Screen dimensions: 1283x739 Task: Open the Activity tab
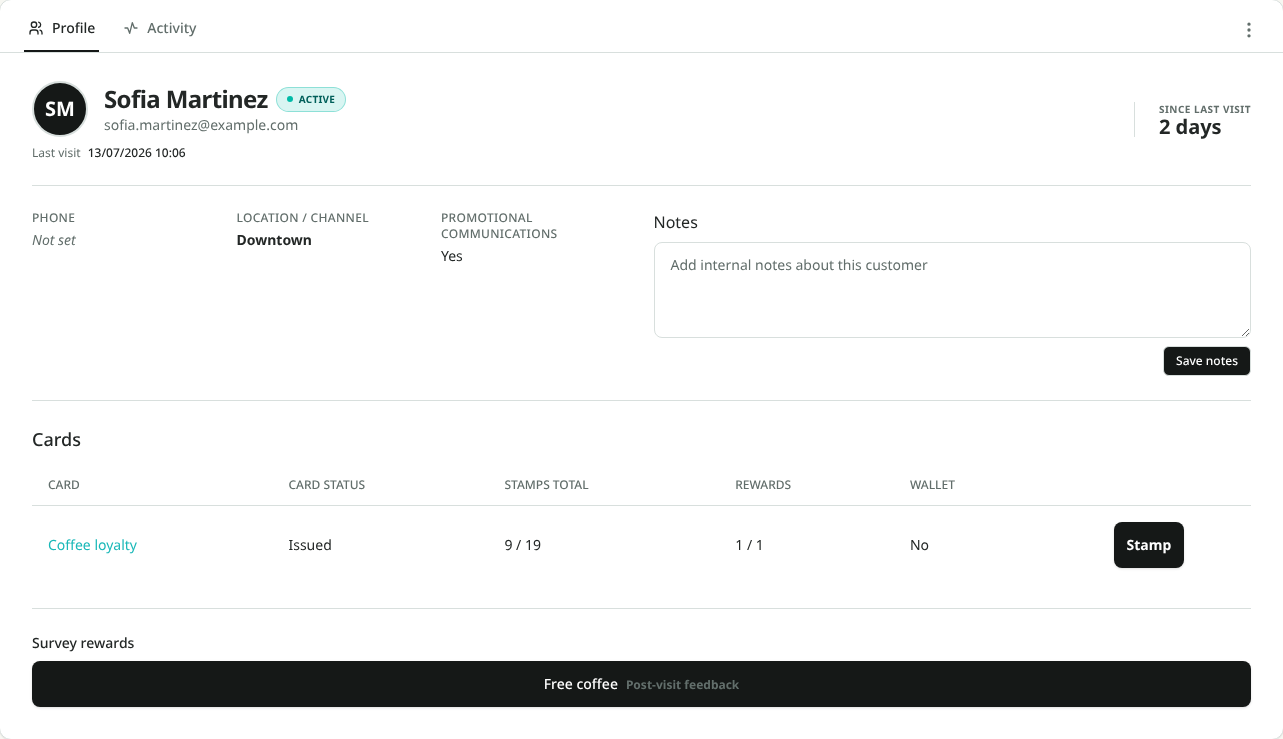(x=160, y=28)
